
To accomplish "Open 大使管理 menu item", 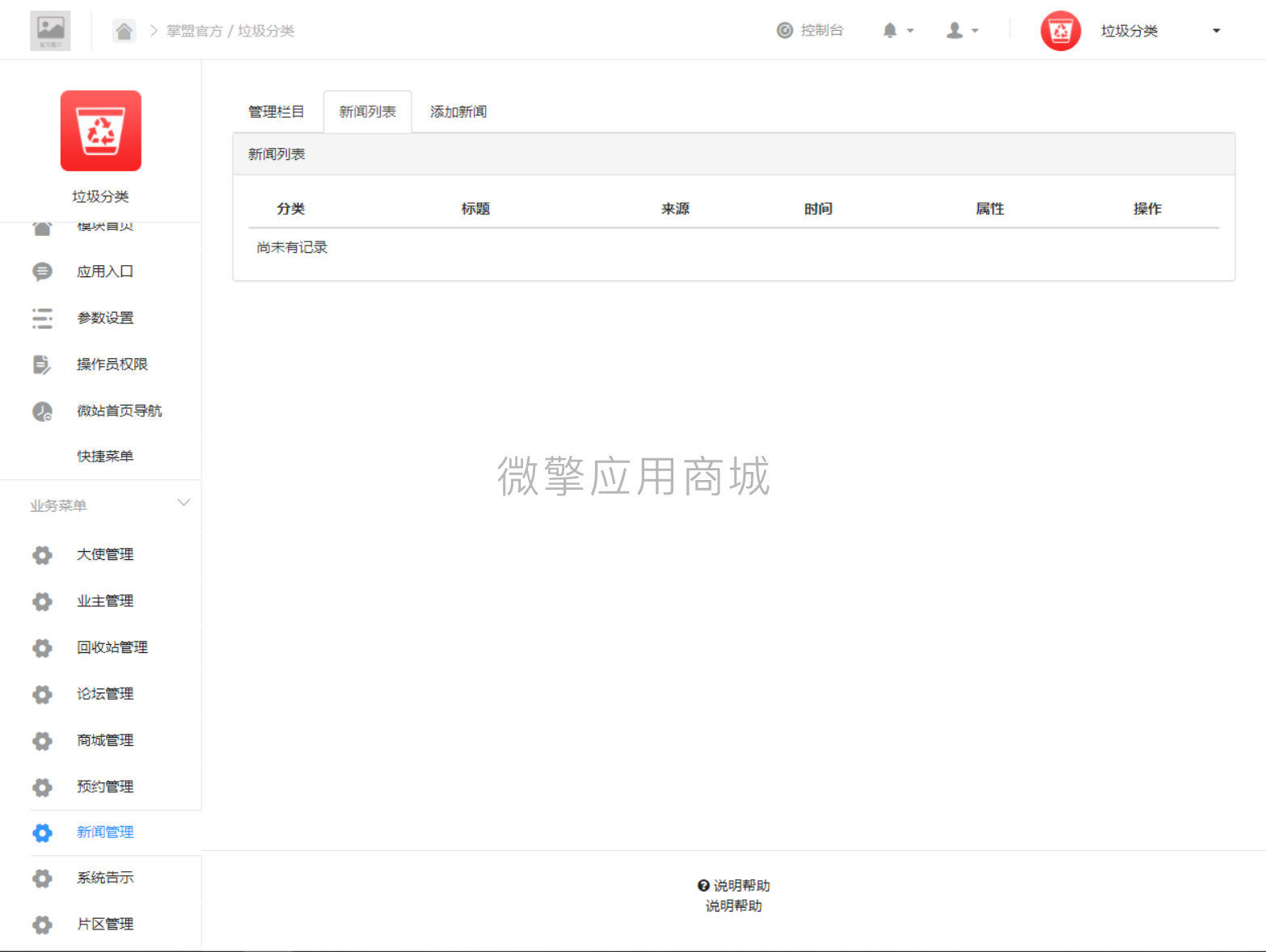I will coord(105,554).
